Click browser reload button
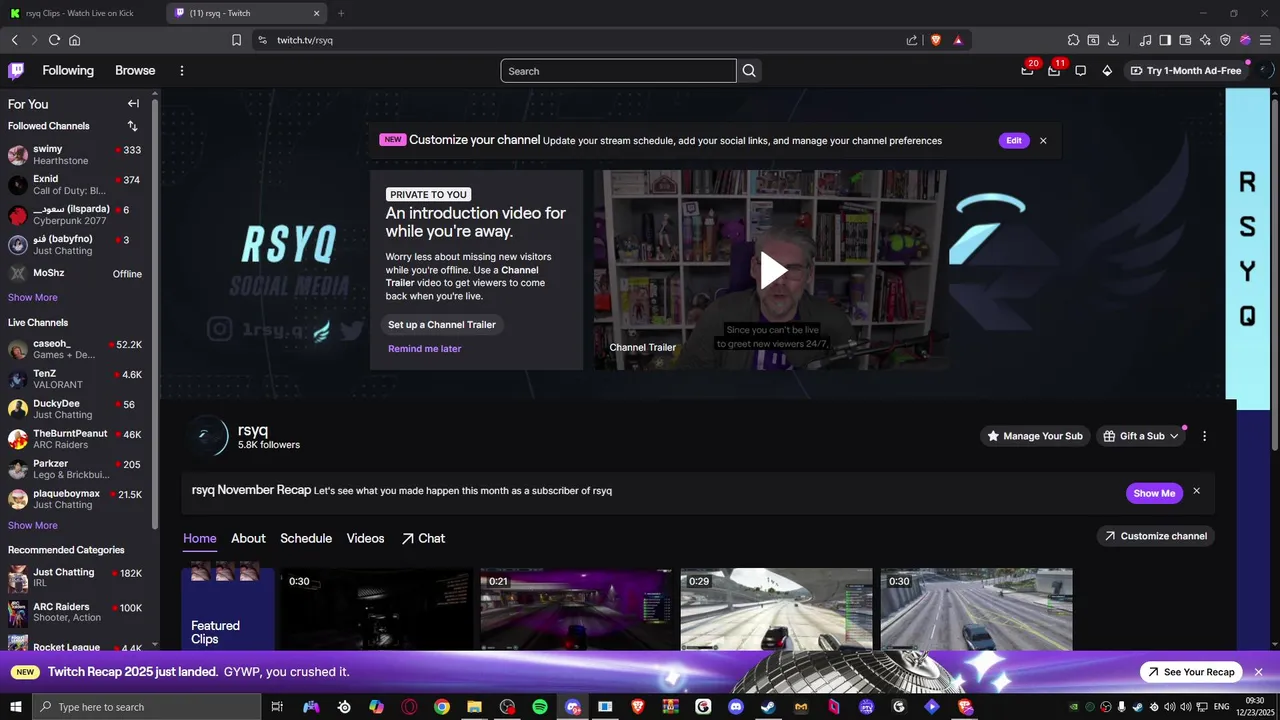 click(x=54, y=40)
